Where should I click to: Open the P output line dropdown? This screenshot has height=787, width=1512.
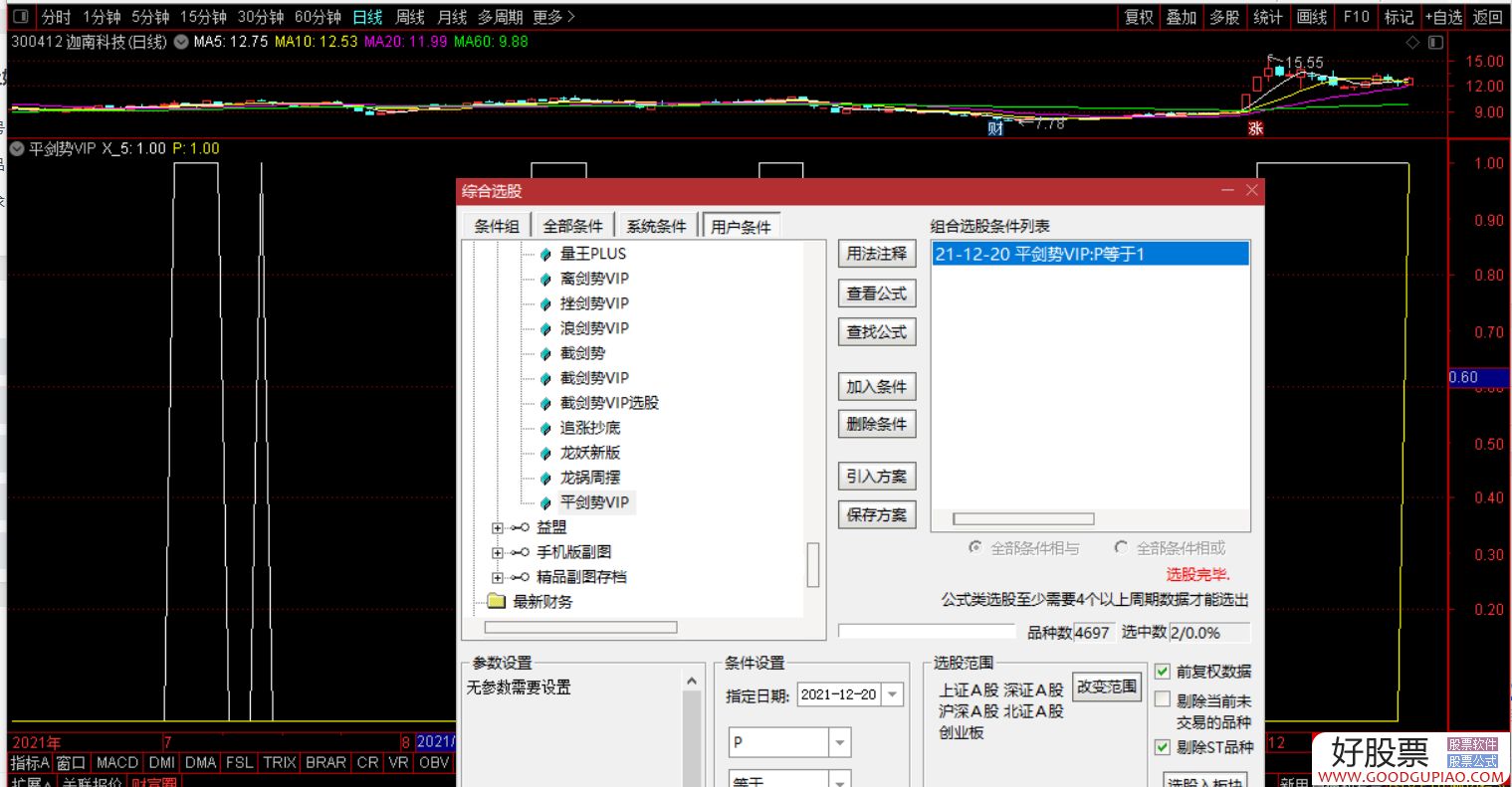pos(840,742)
